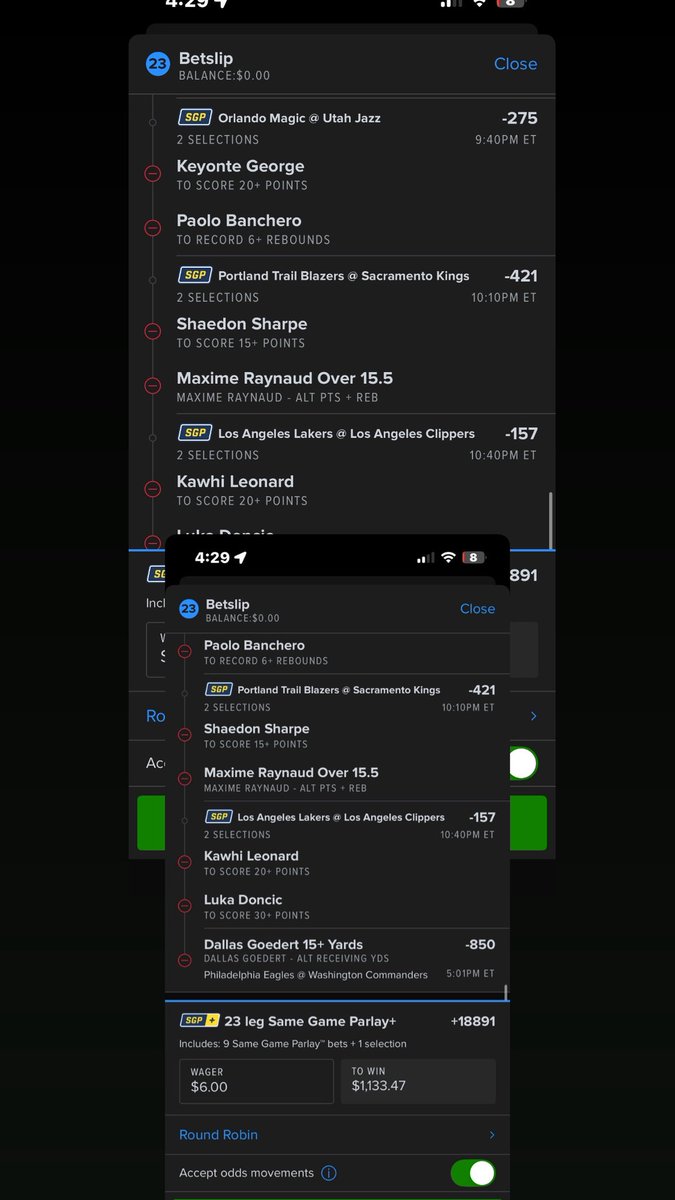Expand Round Robin chevron in front betslip
Viewport: 675px width, 1200px height.
(491, 1135)
